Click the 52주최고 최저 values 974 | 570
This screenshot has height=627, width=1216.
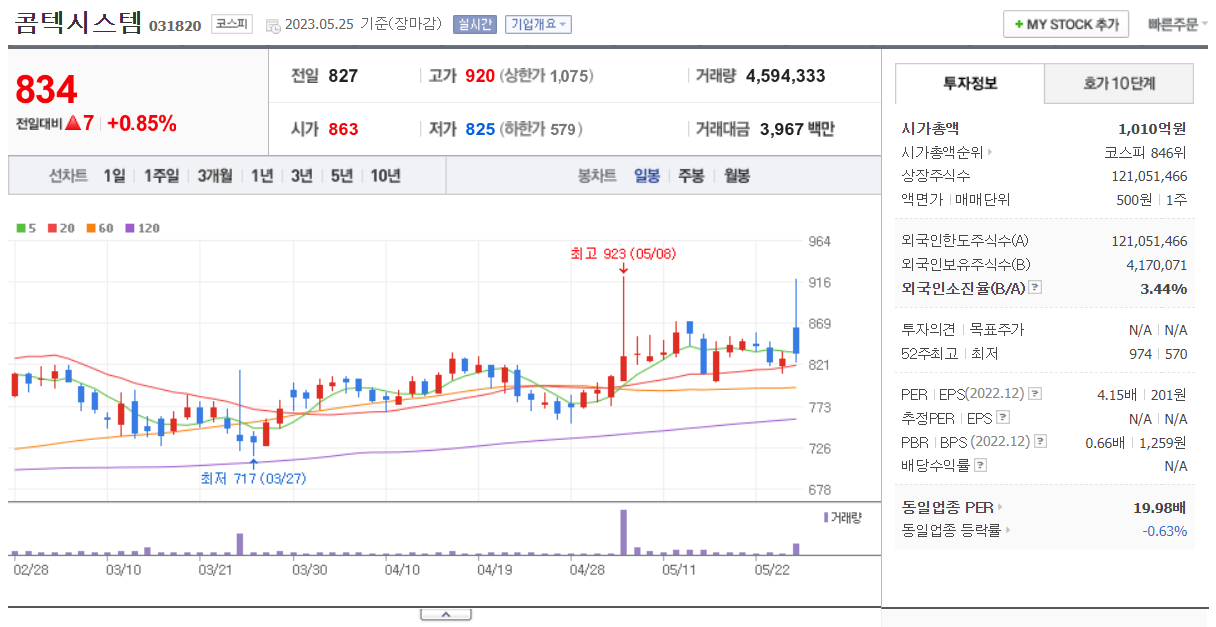click(1158, 353)
